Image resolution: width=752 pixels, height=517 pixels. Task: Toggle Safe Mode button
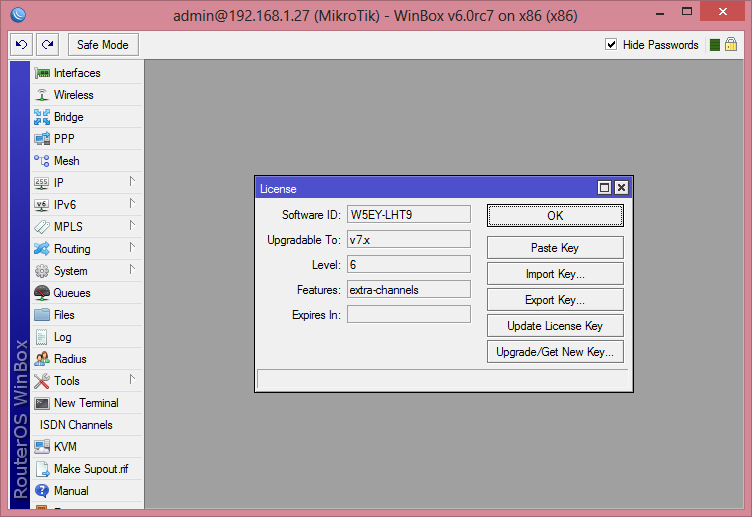[104, 45]
